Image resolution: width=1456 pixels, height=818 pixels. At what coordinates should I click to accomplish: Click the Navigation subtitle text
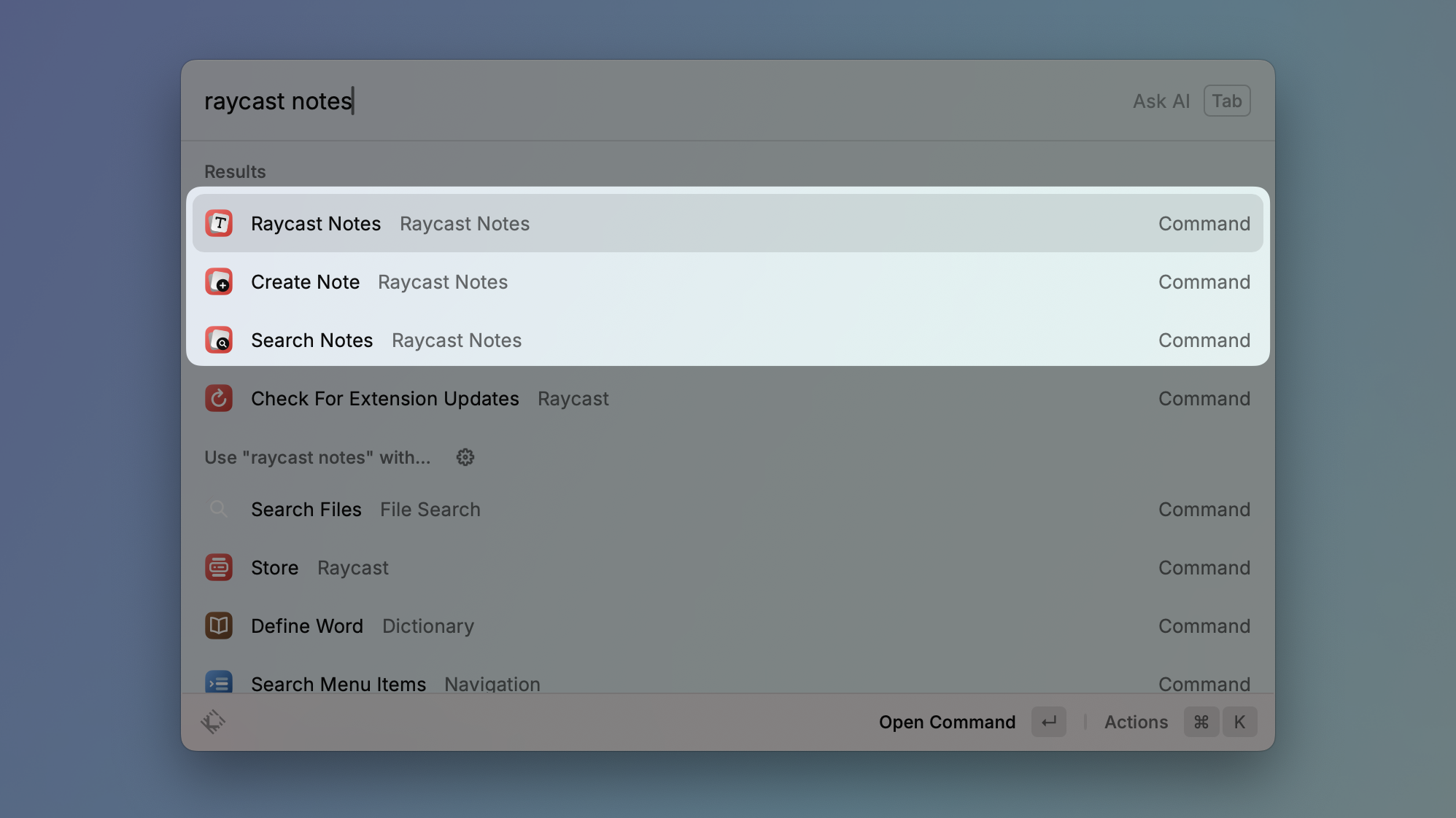pos(492,684)
